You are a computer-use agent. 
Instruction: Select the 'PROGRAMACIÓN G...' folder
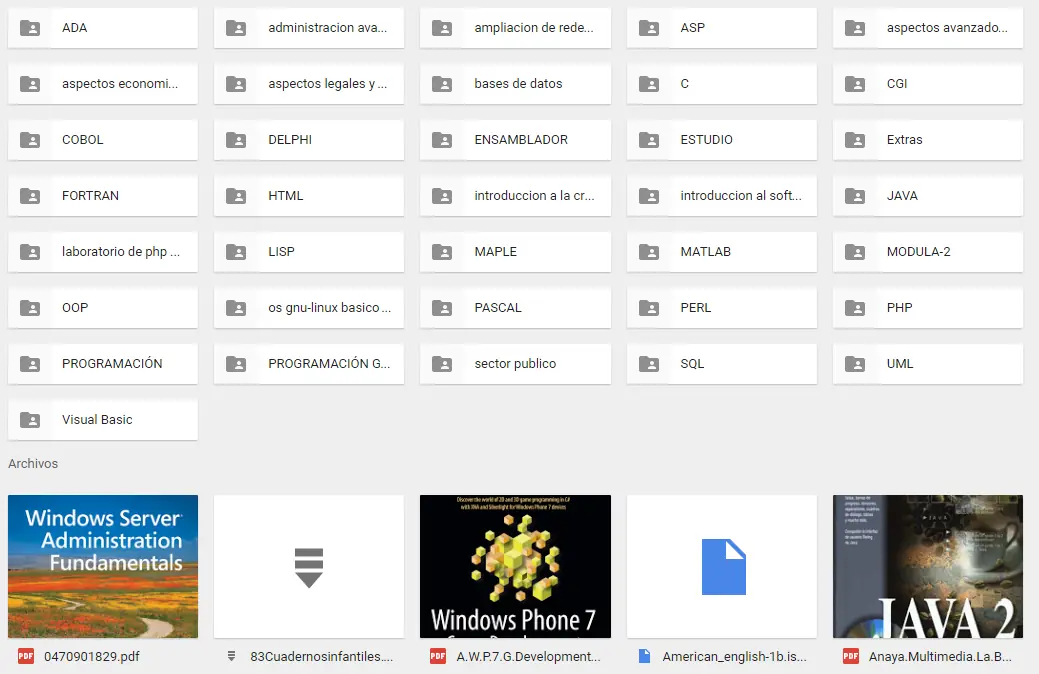[x=309, y=364]
